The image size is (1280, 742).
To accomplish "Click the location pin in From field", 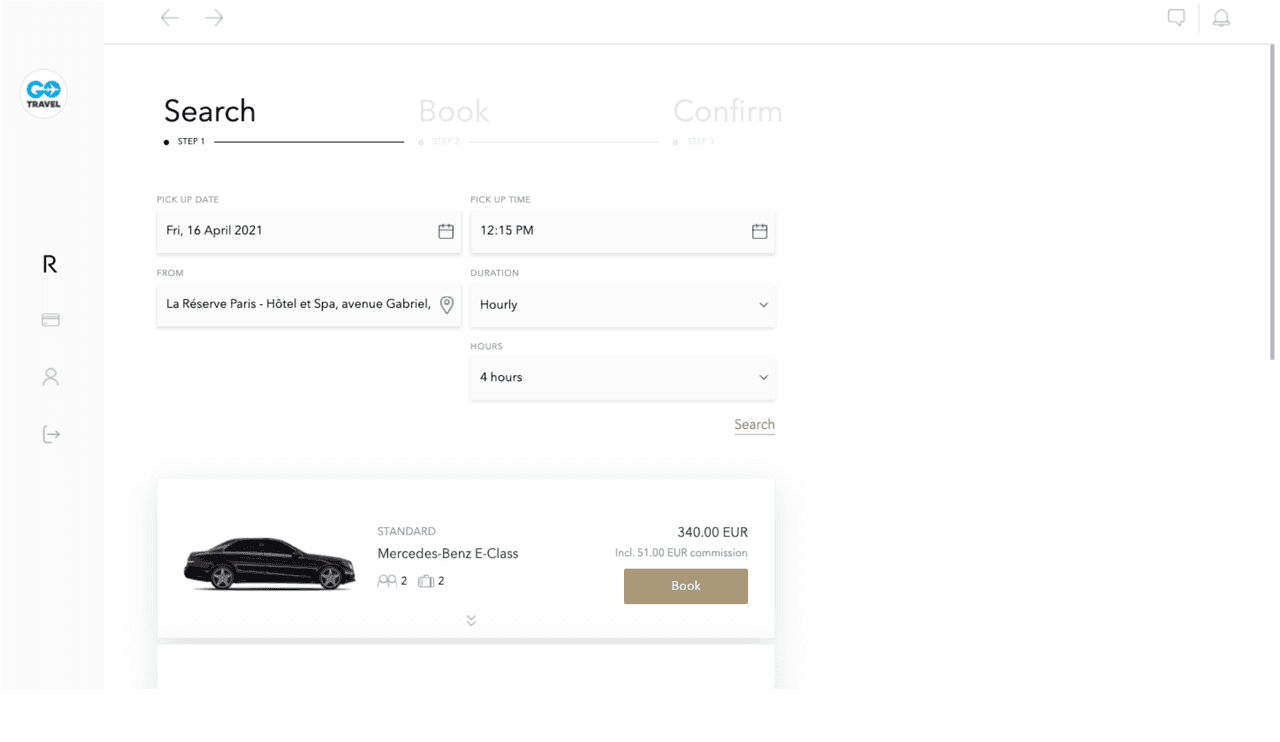I will (447, 305).
